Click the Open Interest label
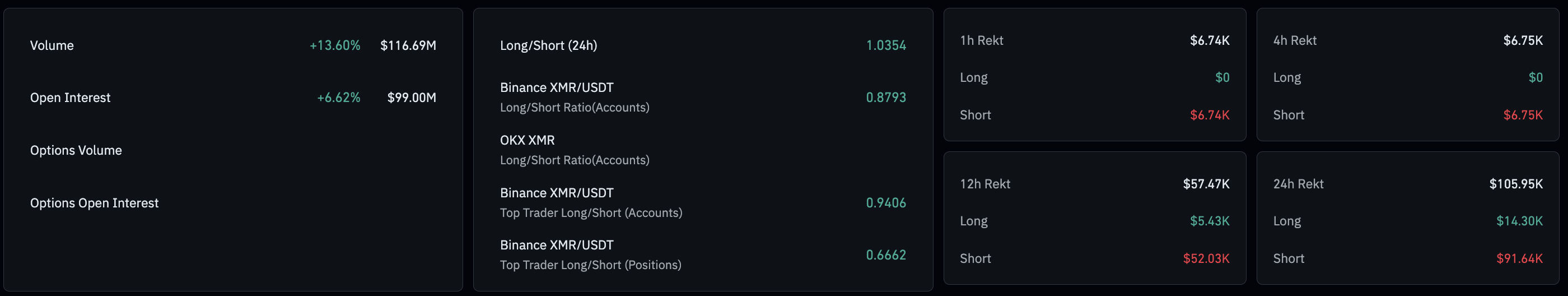Image resolution: width=1568 pixels, height=296 pixels. [70, 98]
